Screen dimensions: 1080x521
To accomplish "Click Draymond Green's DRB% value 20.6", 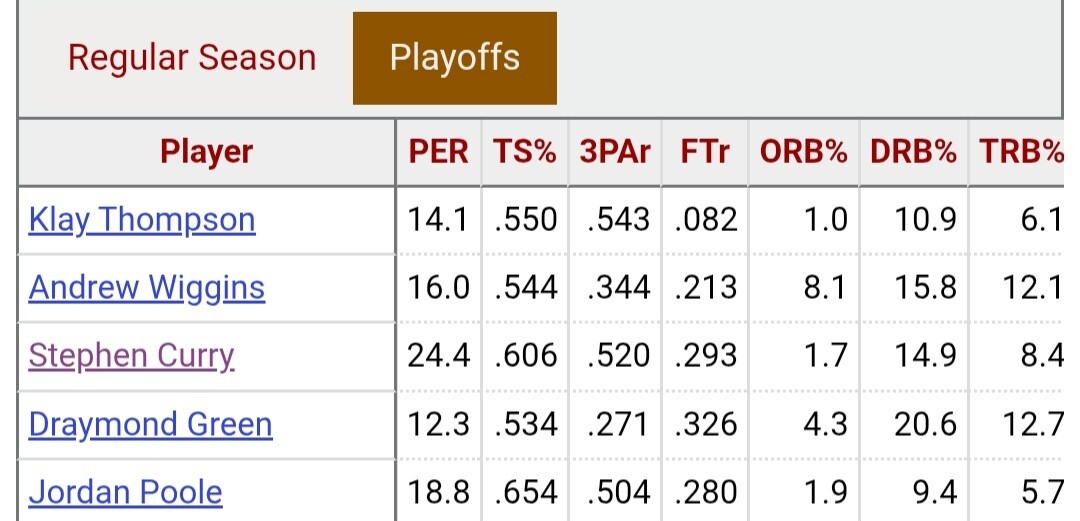I will pyautogui.click(x=921, y=424).
